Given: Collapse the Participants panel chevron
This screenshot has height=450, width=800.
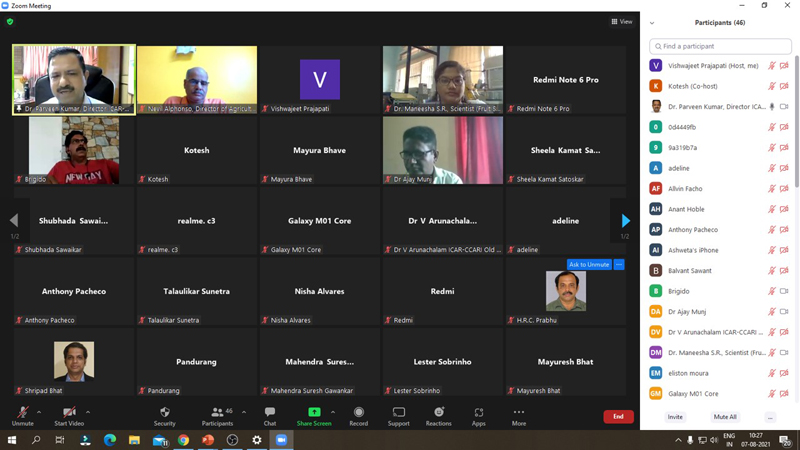Looking at the screenshot, I should [652, 23].
